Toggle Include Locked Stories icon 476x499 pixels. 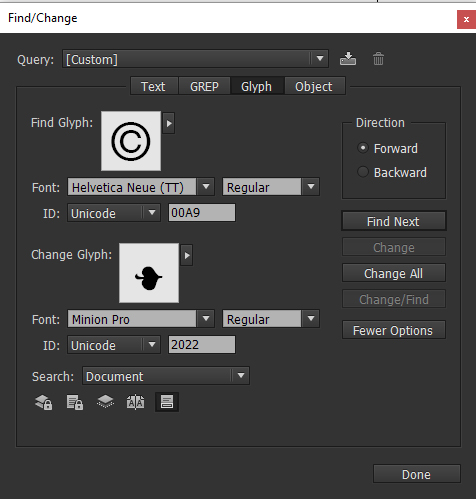(75, 402)
